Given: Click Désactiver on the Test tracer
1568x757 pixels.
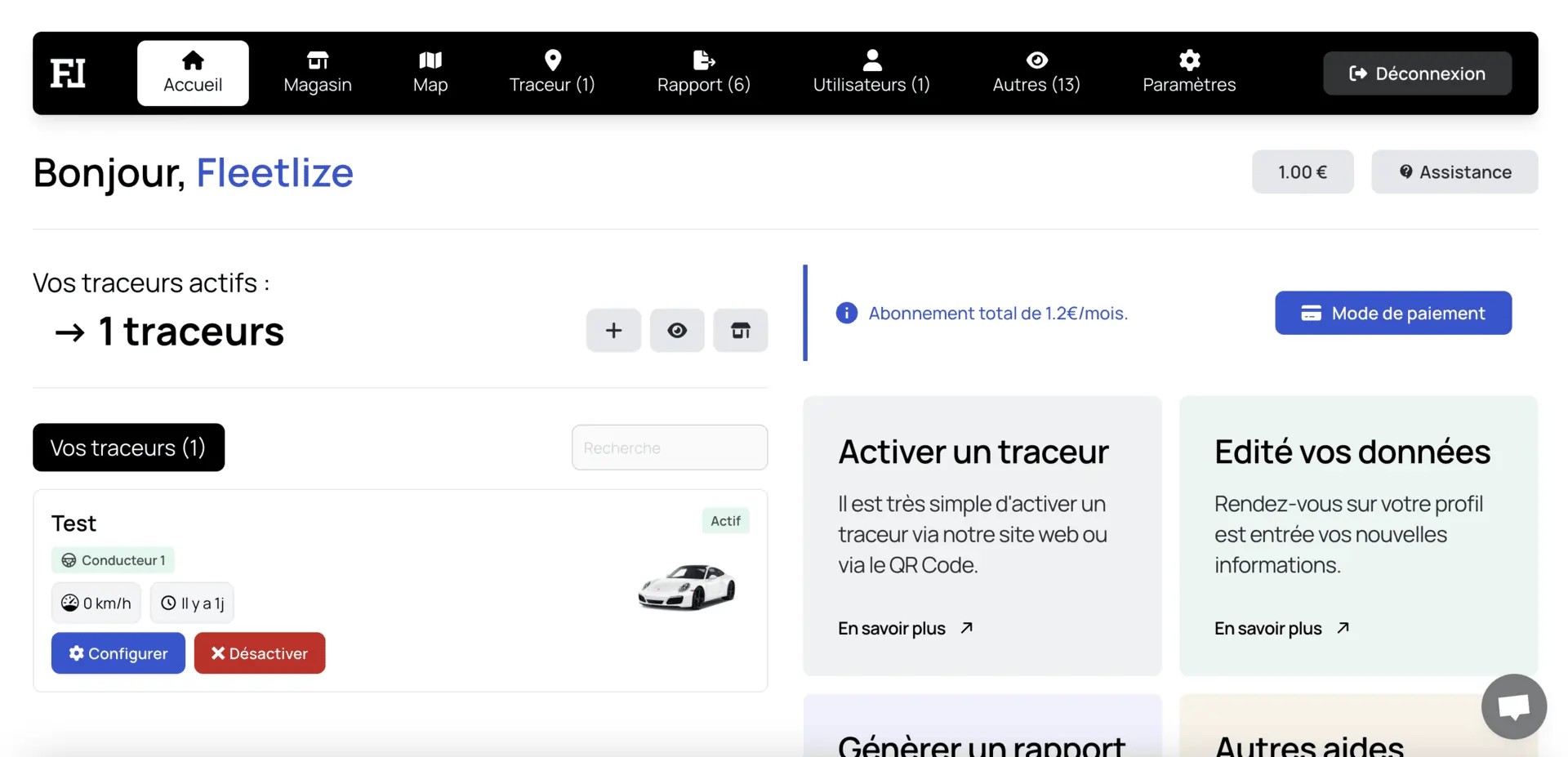Looking at the screenshot, I should tap(260, 653).
